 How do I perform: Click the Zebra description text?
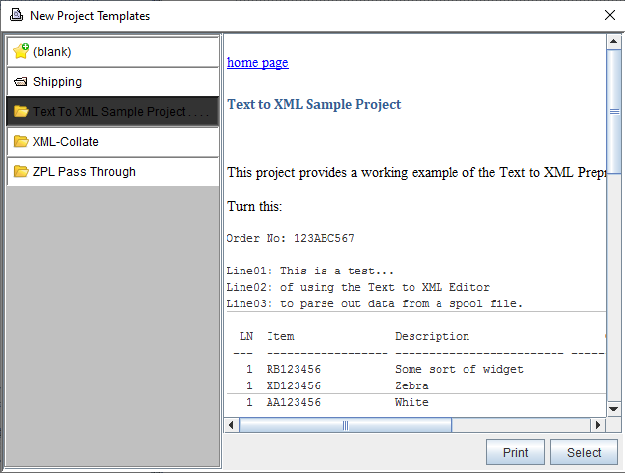(x=412, y=386)
